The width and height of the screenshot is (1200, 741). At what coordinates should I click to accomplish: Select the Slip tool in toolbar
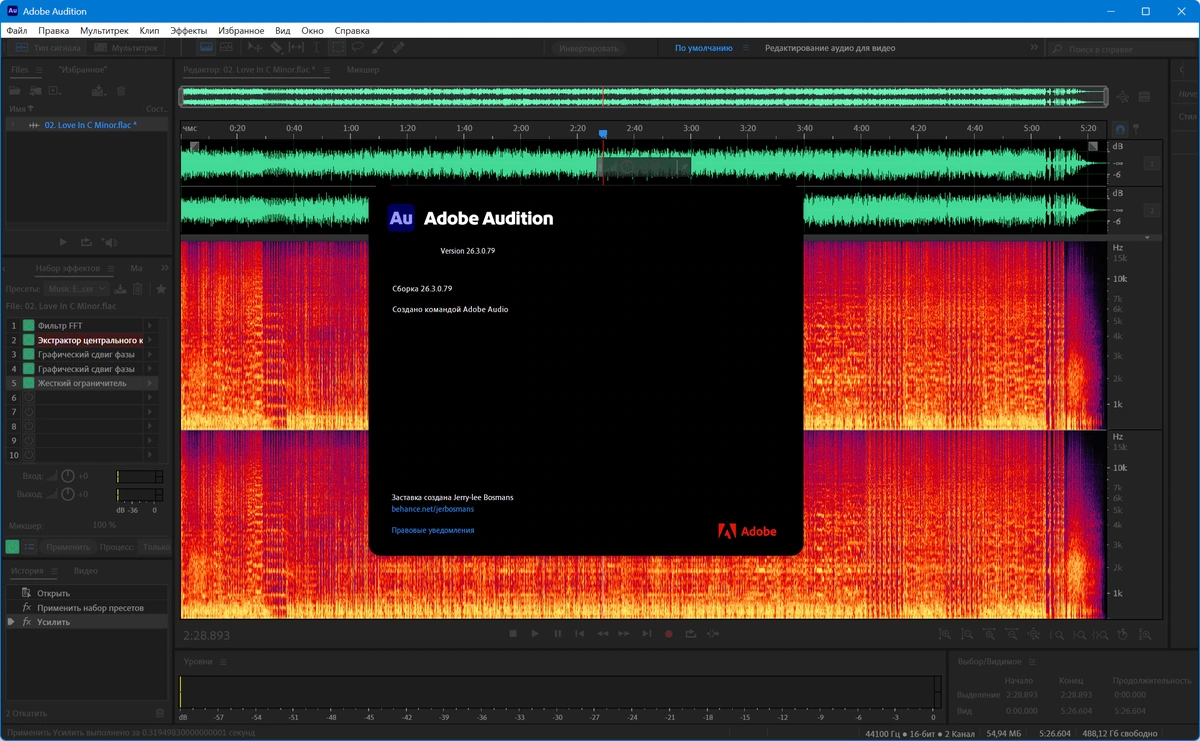[x=296, y=47]
